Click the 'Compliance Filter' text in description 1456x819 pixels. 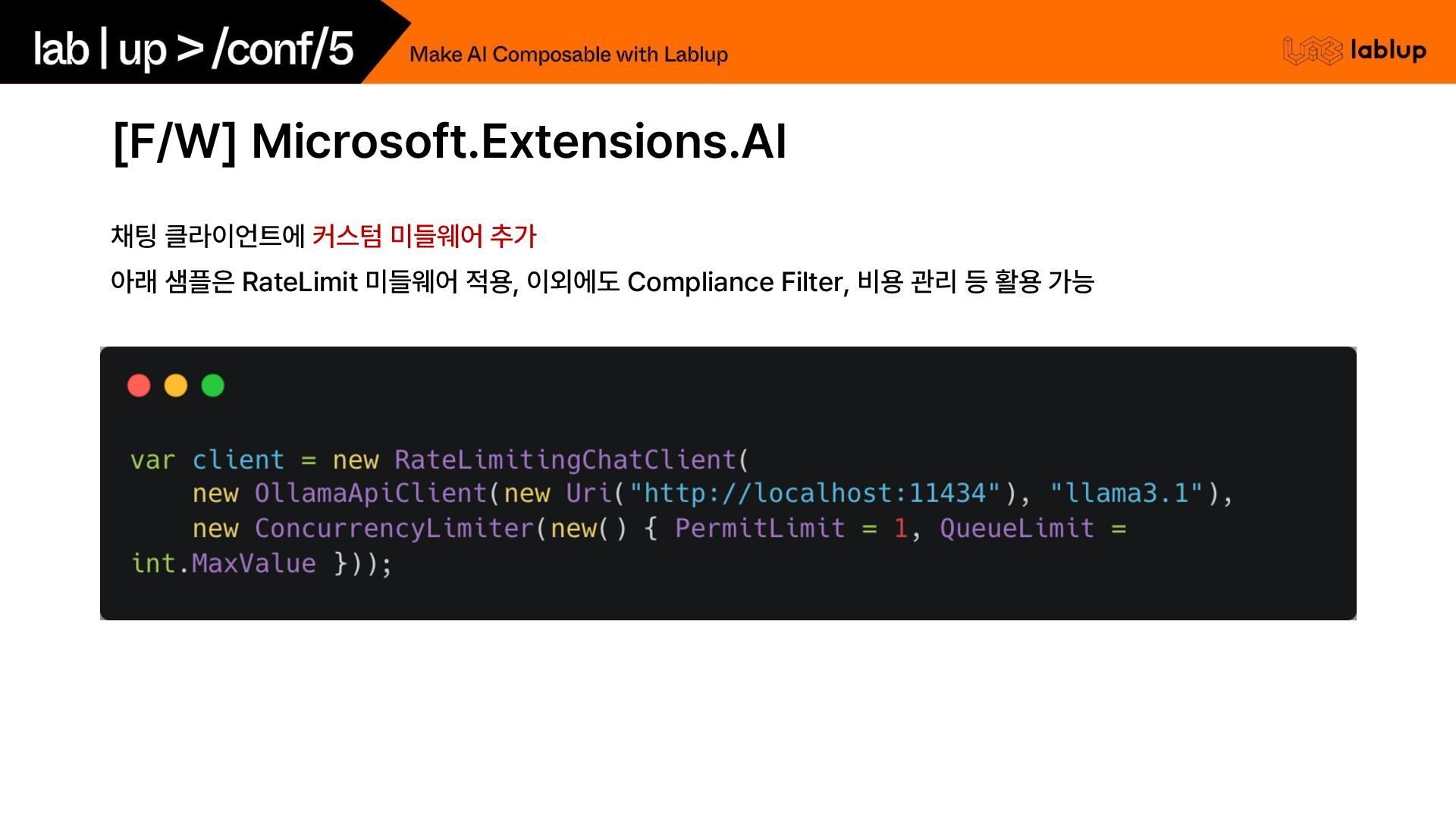click(736, 282)
